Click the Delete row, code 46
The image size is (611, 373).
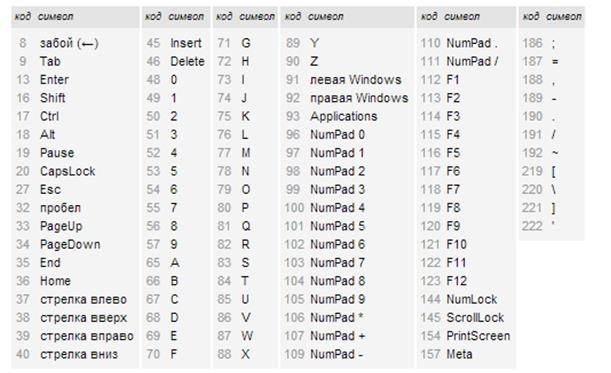(175, 61)
